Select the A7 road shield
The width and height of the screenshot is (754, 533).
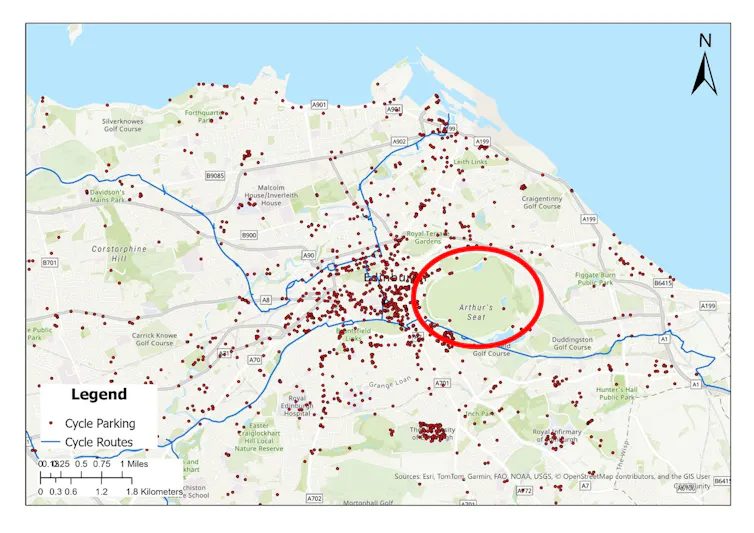[585, 486]
